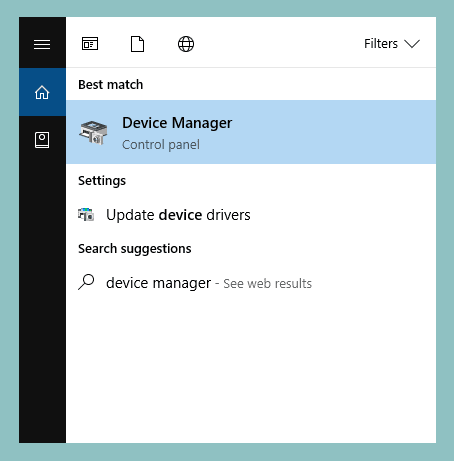This screenshot has height=461, width=454.
Task: Click the magnifier search suggestion icon
Action: pos(86,282)
